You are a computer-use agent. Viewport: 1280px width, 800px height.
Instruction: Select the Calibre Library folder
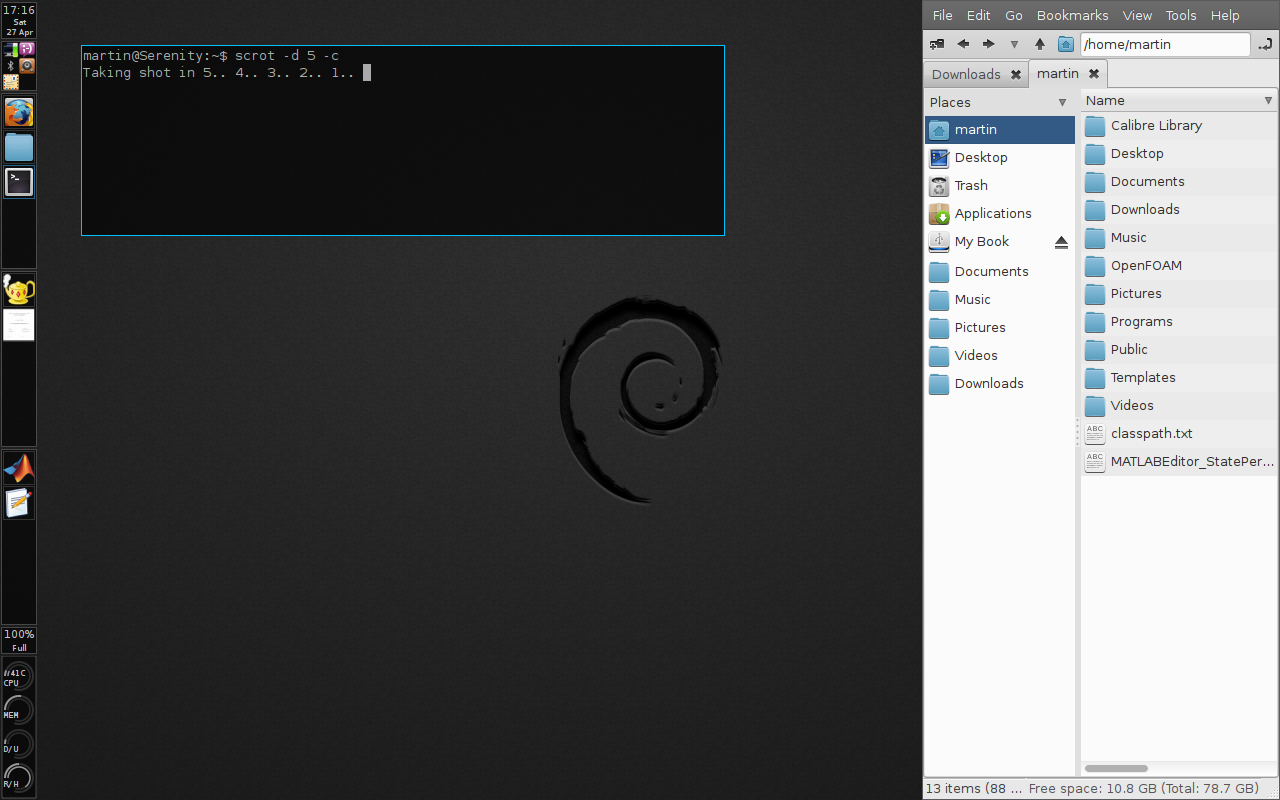point(1179,126)
